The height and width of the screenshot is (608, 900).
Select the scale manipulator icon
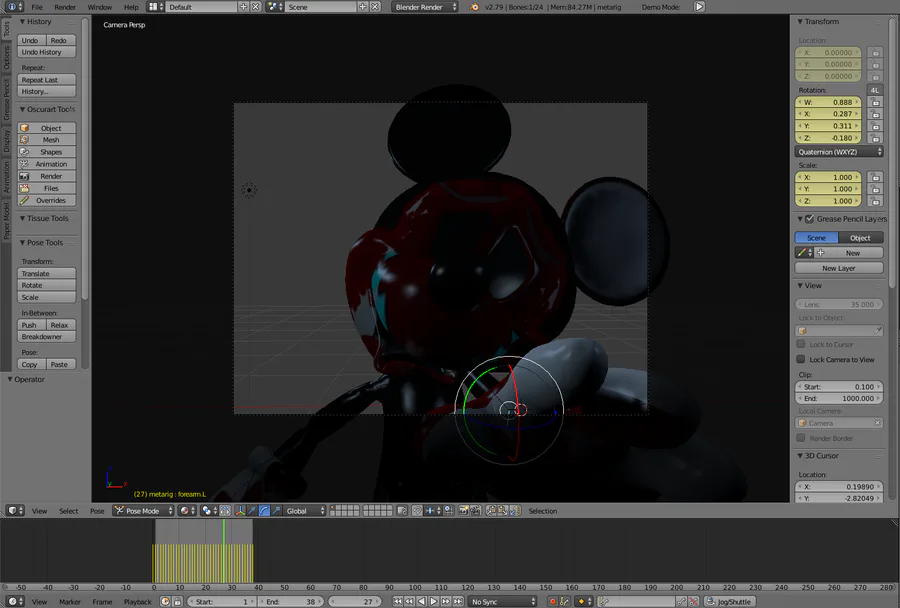tap(276, 510)
